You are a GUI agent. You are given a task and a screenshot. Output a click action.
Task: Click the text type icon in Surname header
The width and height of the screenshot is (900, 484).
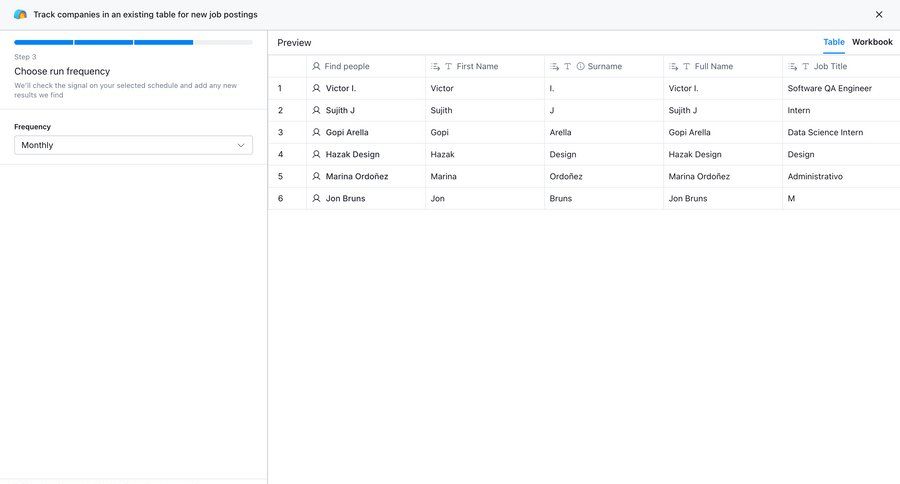tap(567, 67)
